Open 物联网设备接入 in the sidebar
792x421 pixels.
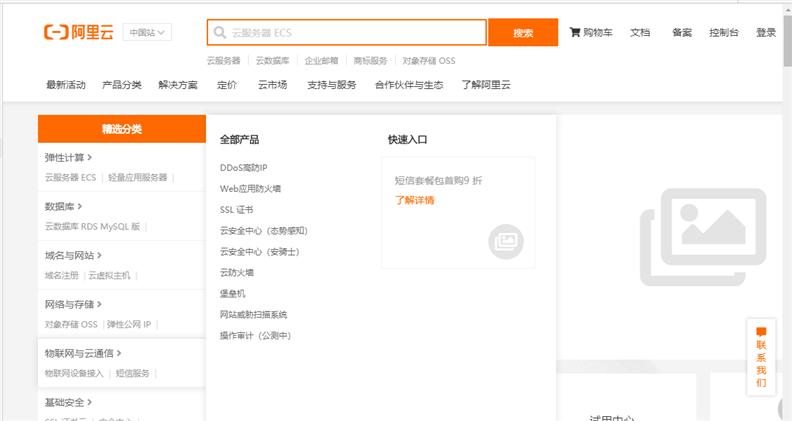click(74, 373)
